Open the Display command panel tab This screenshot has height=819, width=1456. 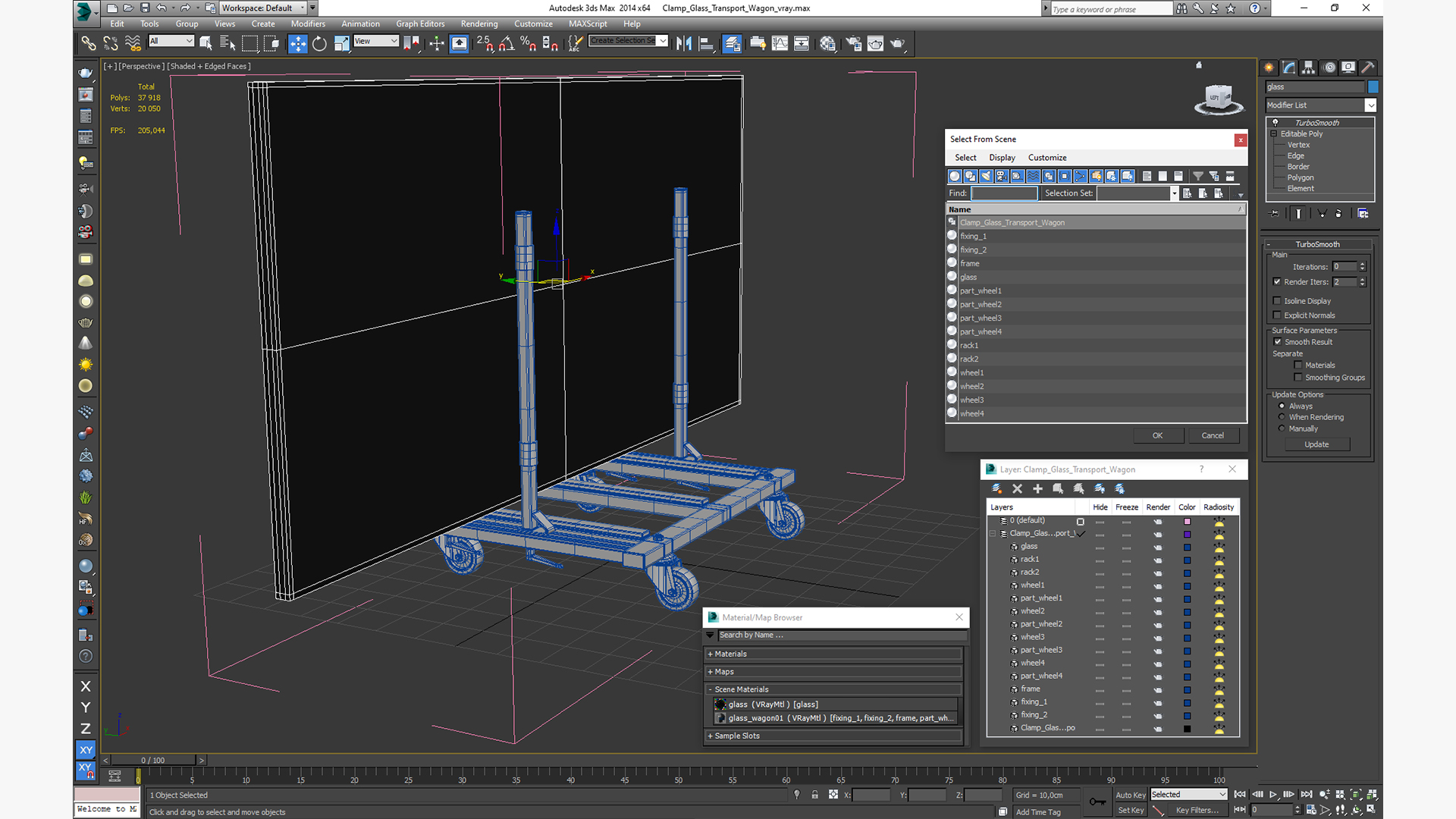[1348, 67]
